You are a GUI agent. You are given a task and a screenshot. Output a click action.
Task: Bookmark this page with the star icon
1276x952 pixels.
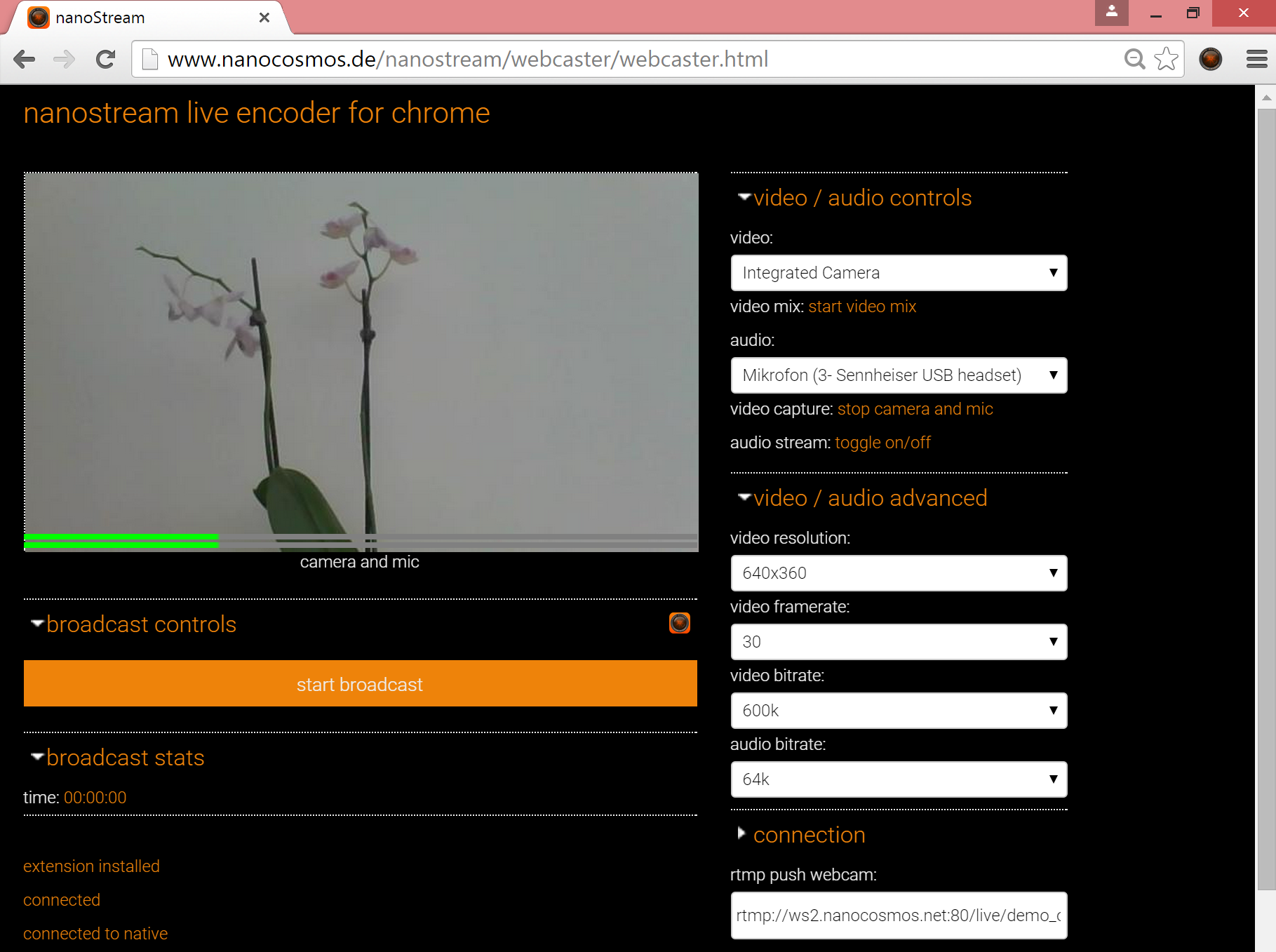[1166, 60]
